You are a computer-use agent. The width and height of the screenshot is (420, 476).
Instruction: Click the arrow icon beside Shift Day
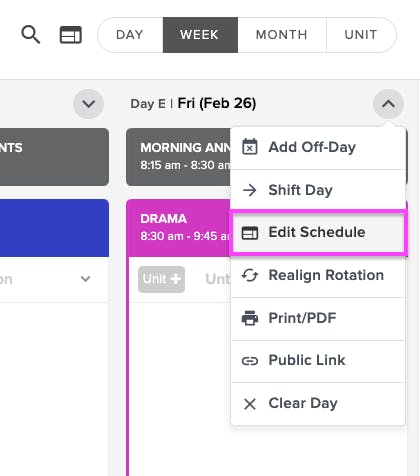click(250, 190)
